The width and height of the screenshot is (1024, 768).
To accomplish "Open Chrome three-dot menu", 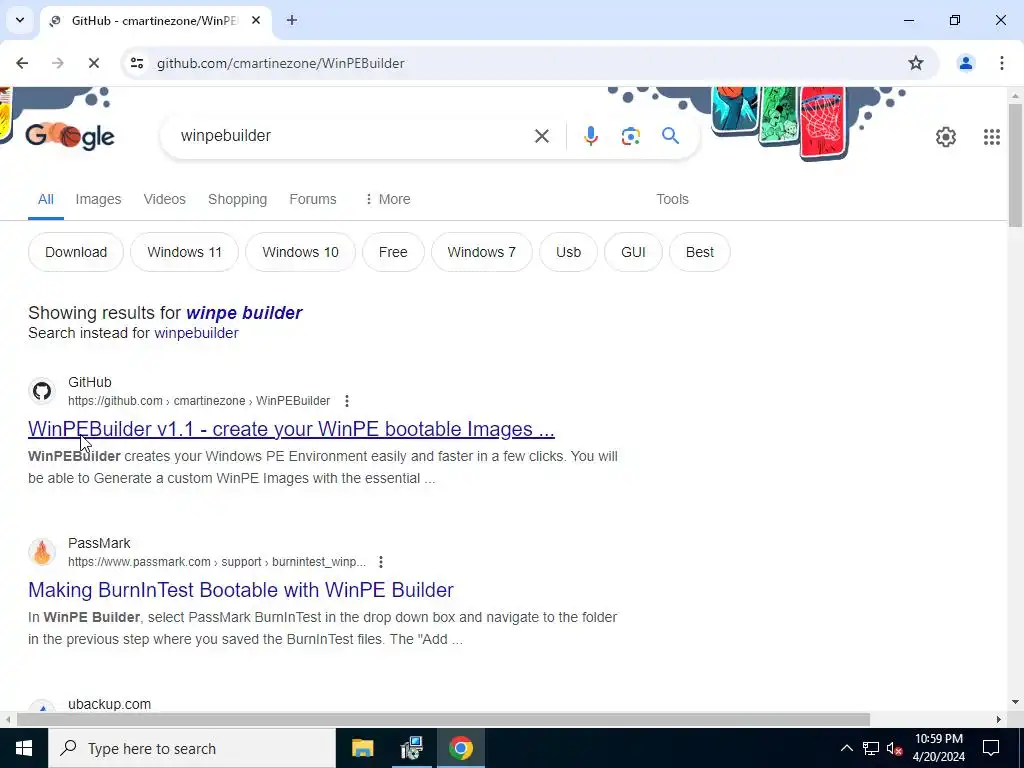I will 1001,63.
